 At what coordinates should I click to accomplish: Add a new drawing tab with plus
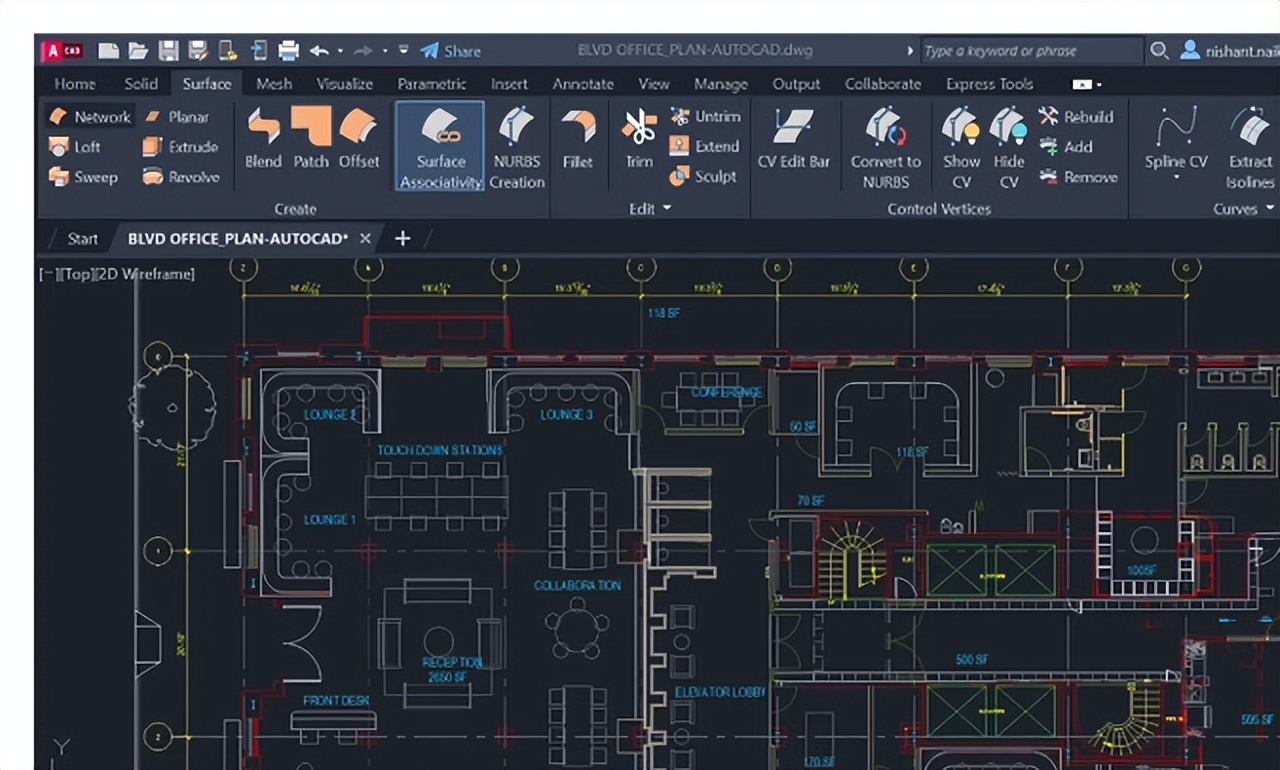[x=402, y=238]
